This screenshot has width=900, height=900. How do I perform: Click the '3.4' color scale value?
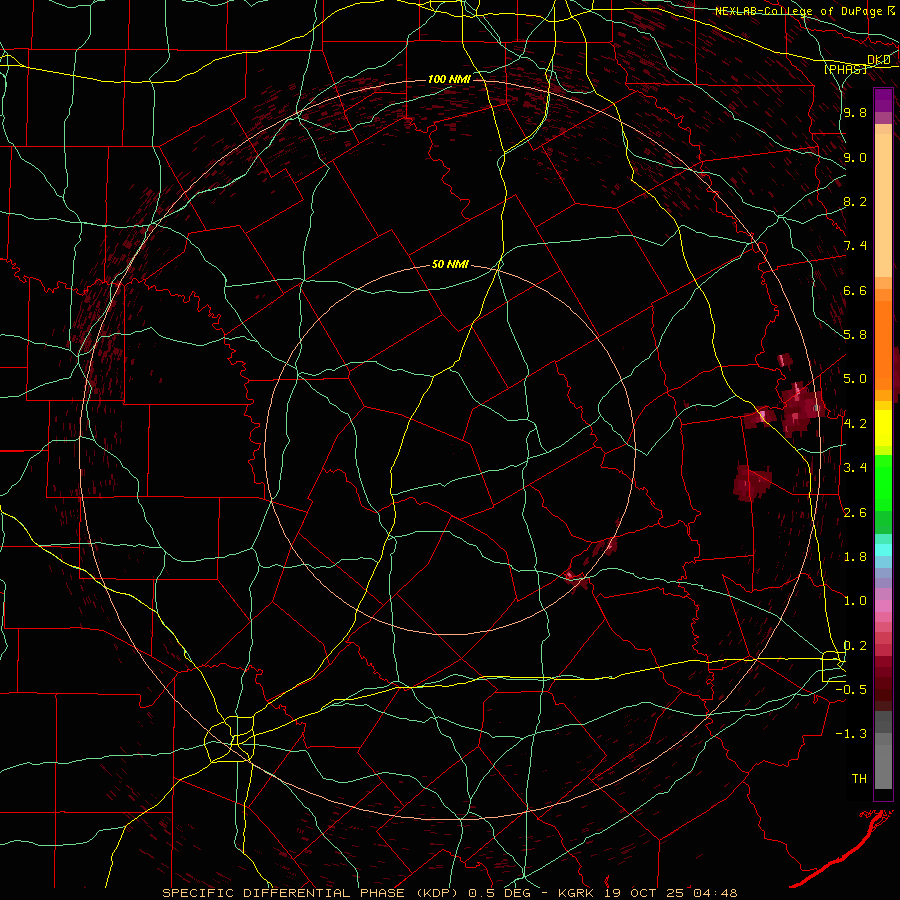pos(855,468)
